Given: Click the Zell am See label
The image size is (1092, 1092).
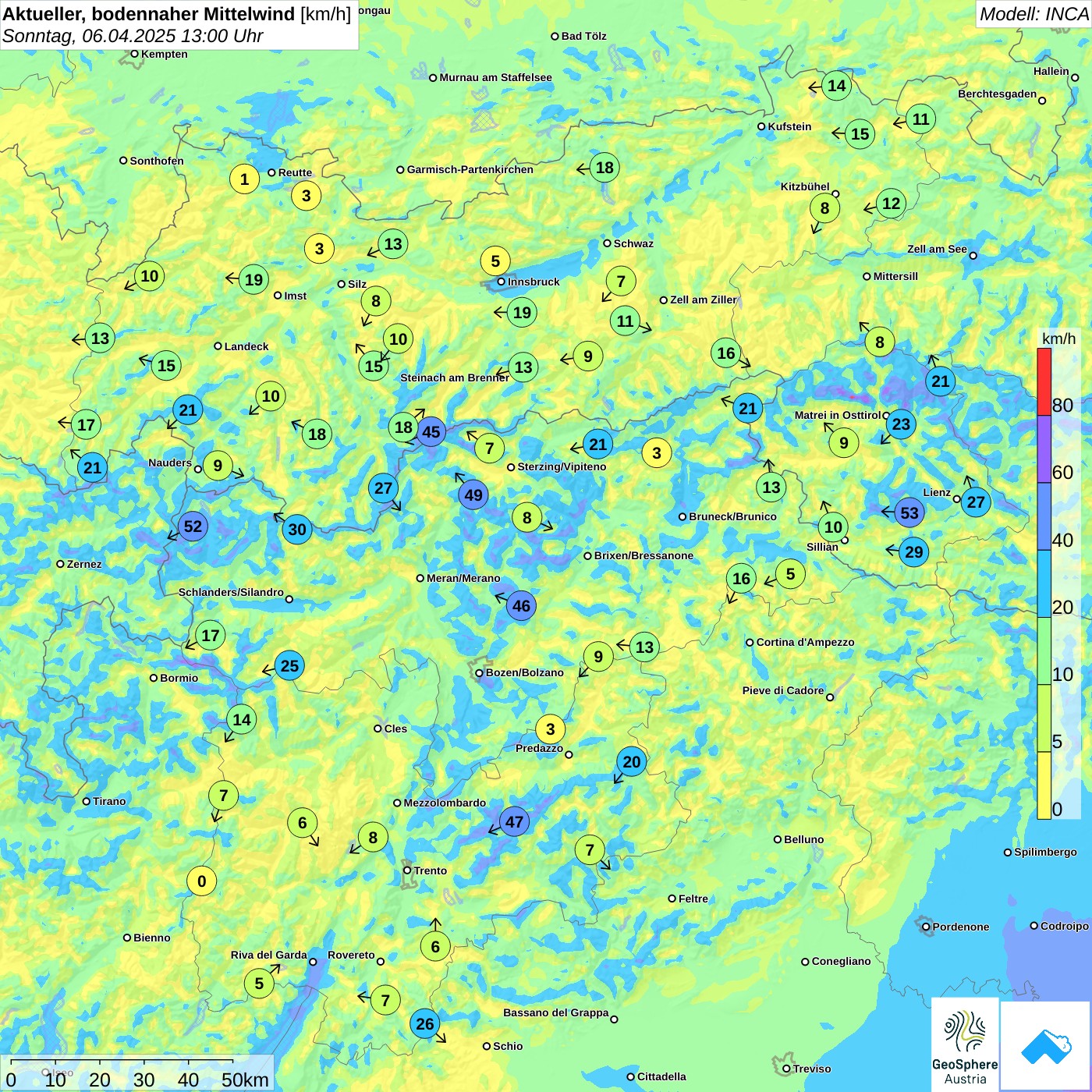Looking at the screenshot, I should [937, 249].
